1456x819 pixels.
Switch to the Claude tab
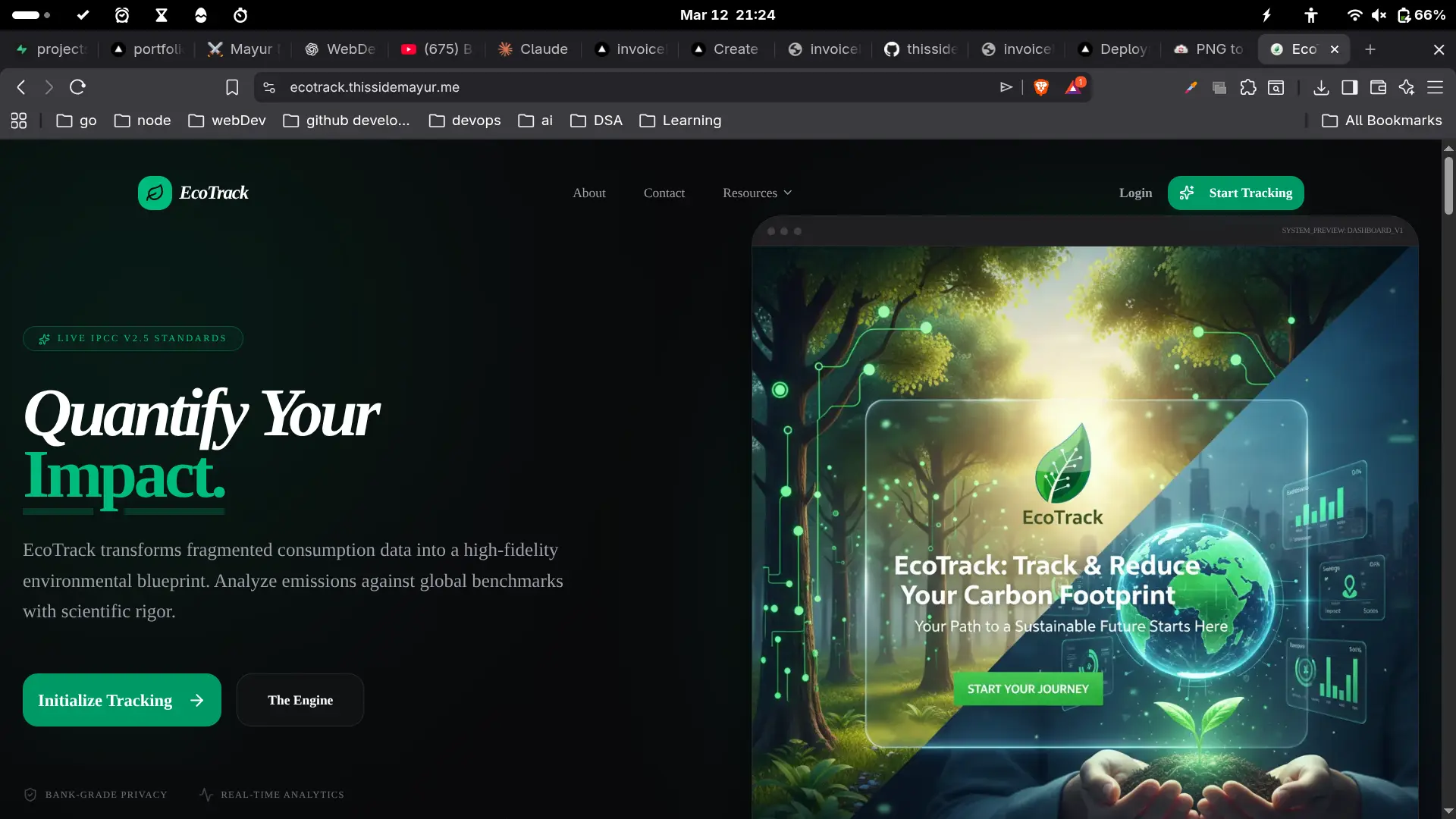(x=533, y=49)
